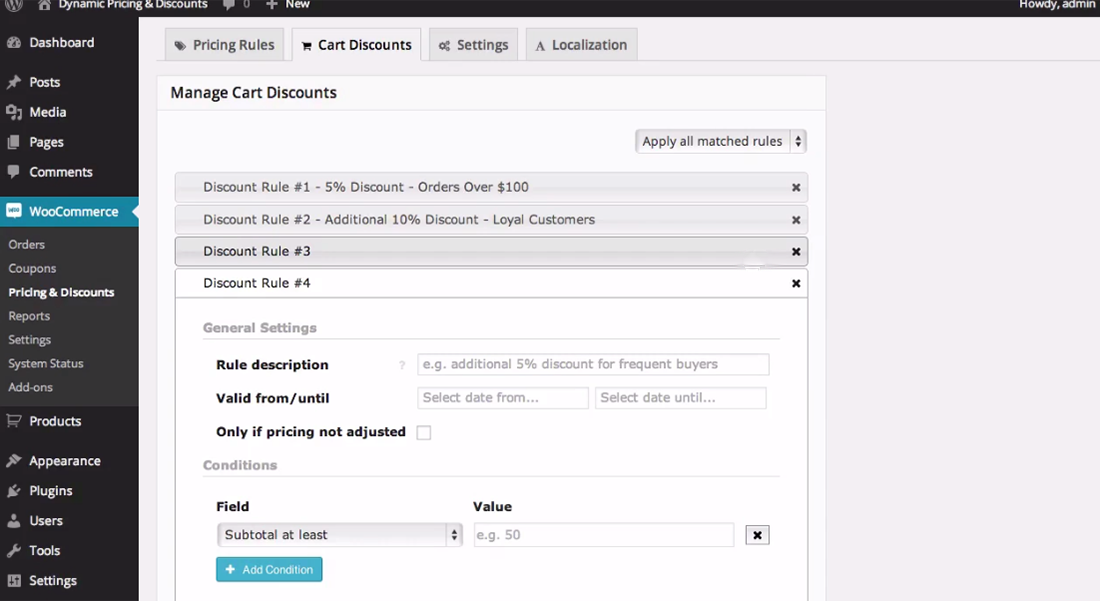Remove Discount Rule #1 with its X icon
1100x601 pixels.
tap(796, 187)
